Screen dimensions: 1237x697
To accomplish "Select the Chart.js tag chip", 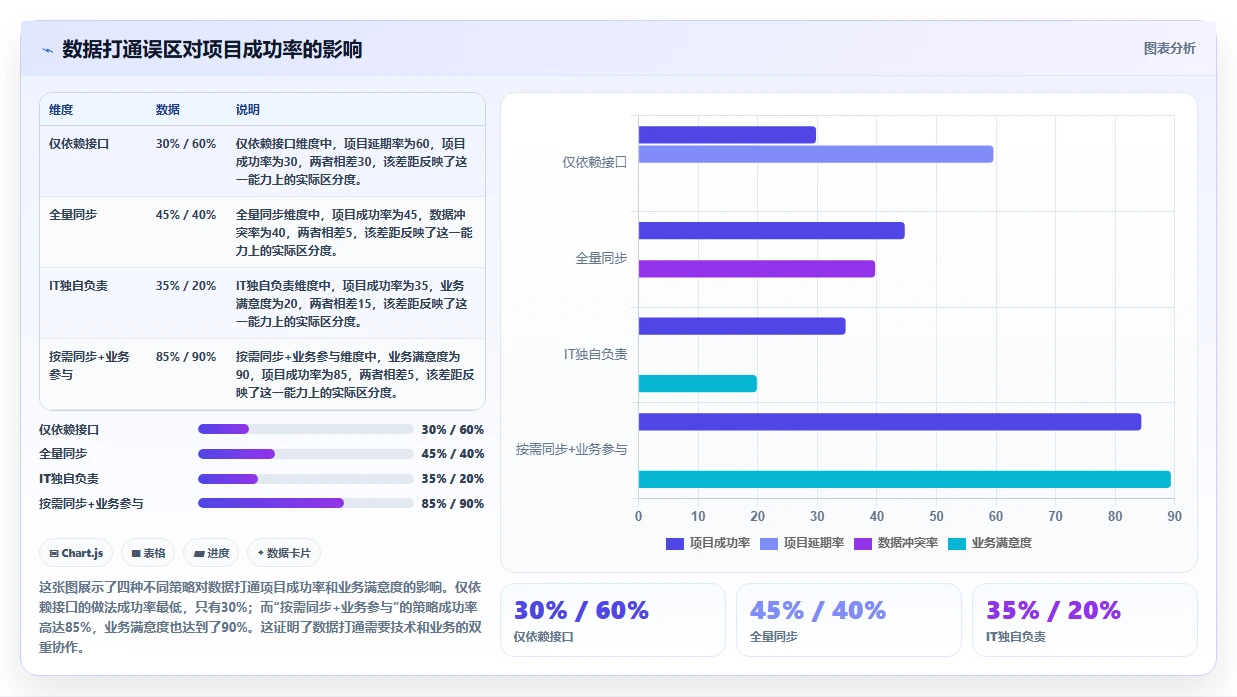I will (76, 553).
